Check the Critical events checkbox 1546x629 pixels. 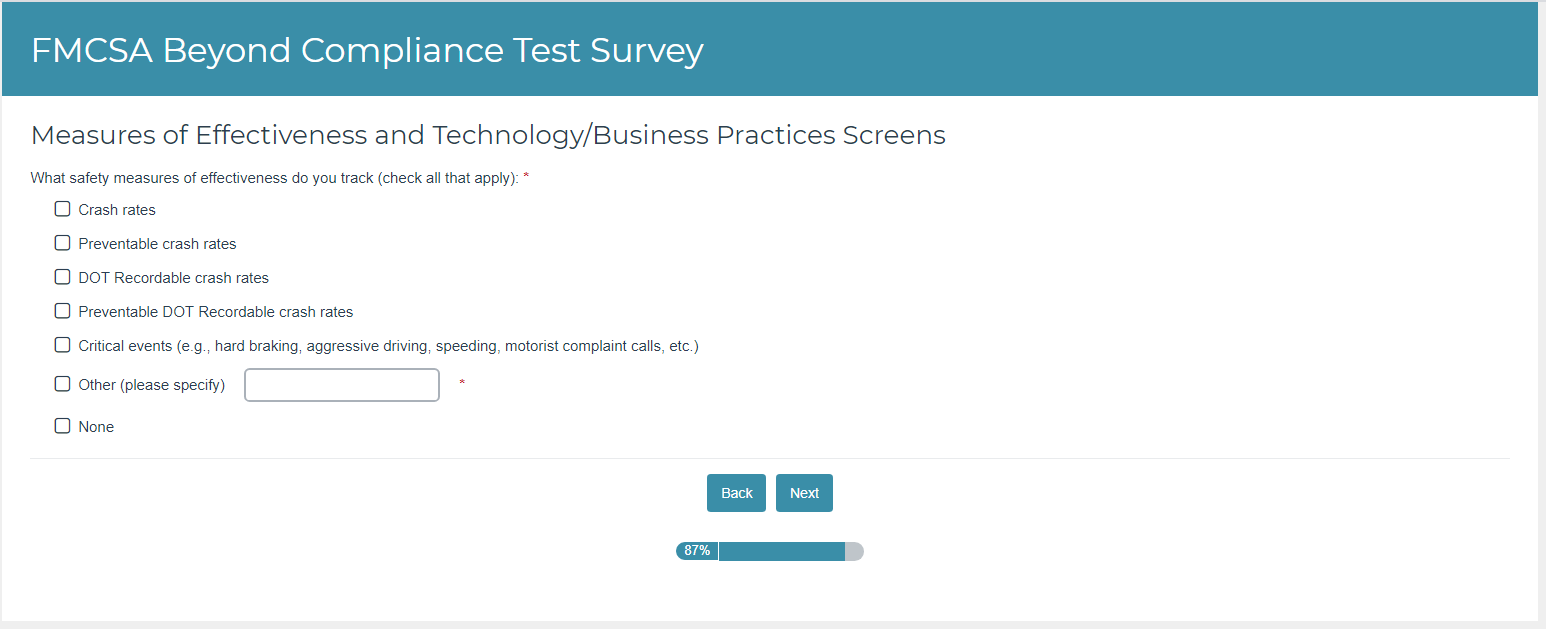point(62,345)
